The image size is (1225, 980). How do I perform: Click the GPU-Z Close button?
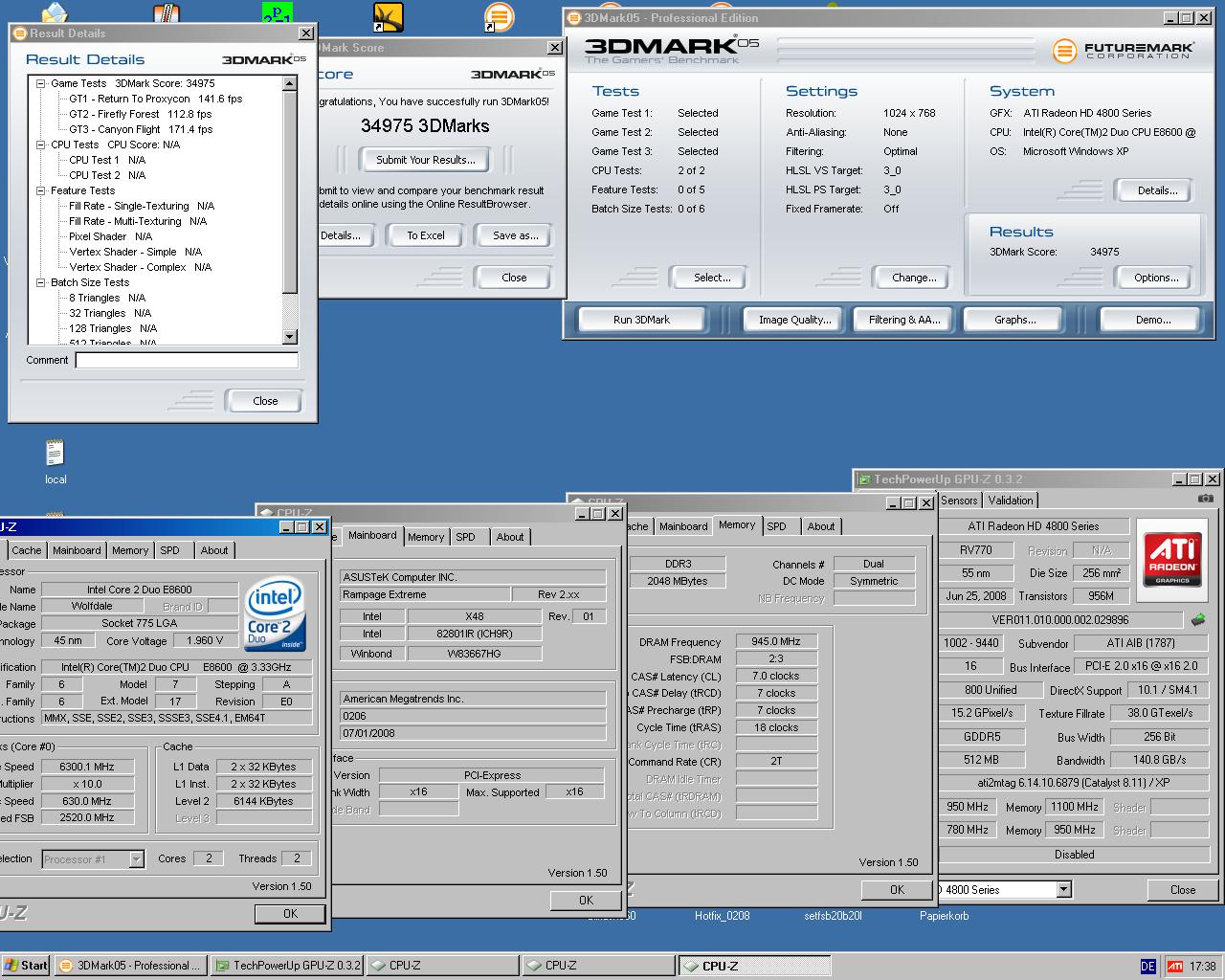point(1183,889)
